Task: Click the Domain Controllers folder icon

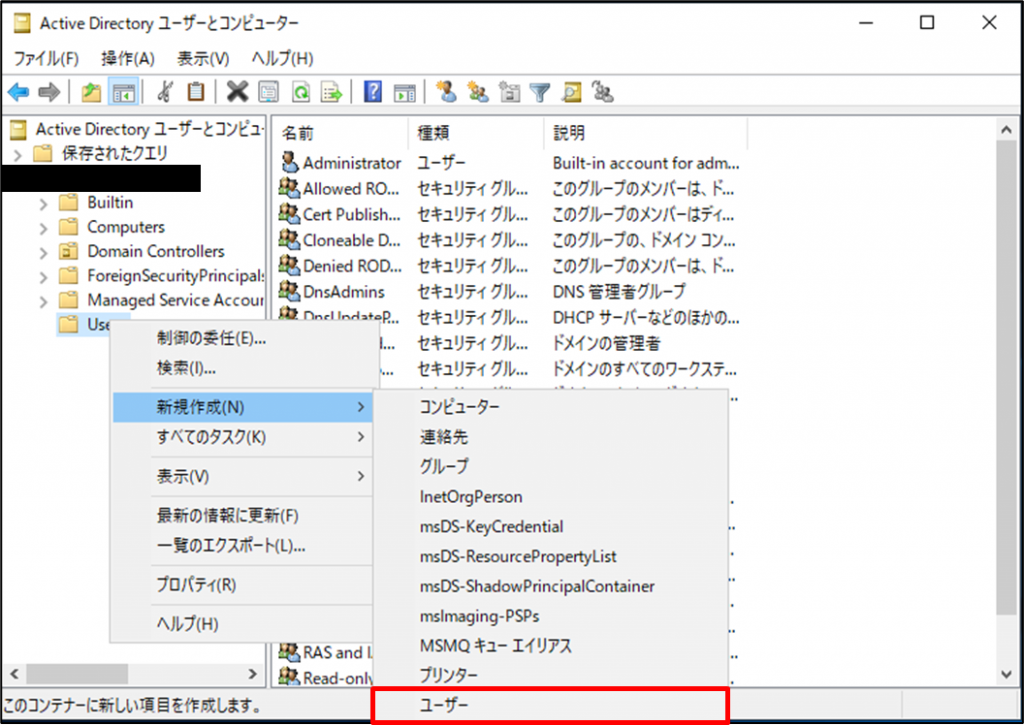Action: (x=69, y=251)
